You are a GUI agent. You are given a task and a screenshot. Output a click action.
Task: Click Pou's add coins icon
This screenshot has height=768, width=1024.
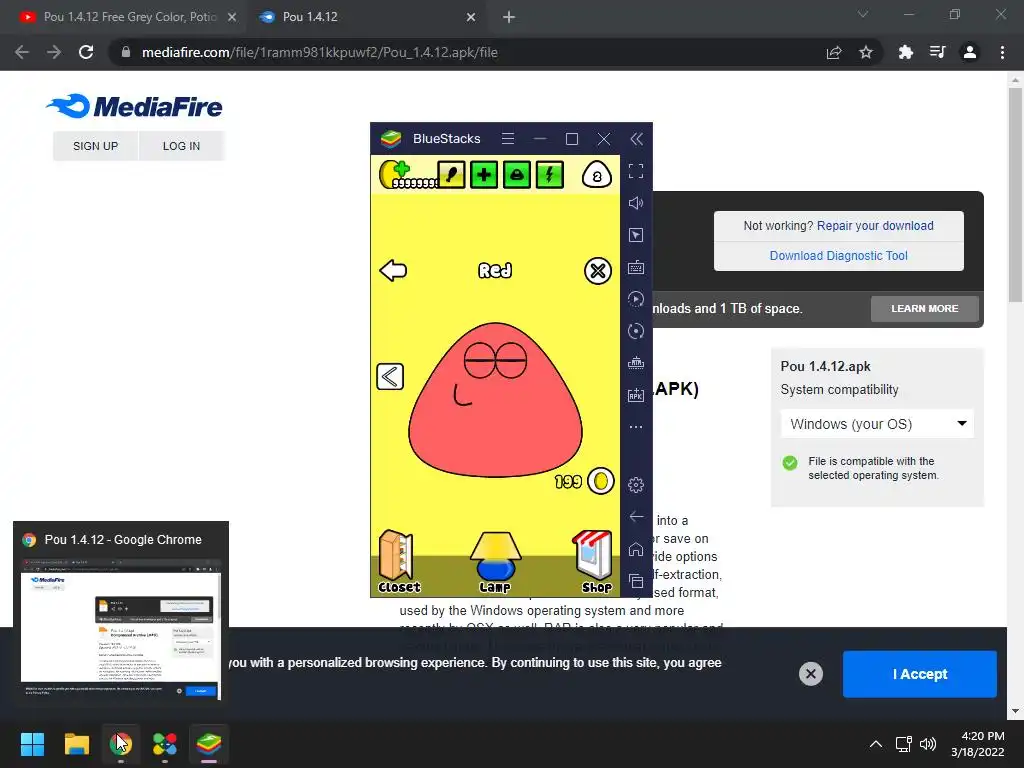(x=394, y=174)
